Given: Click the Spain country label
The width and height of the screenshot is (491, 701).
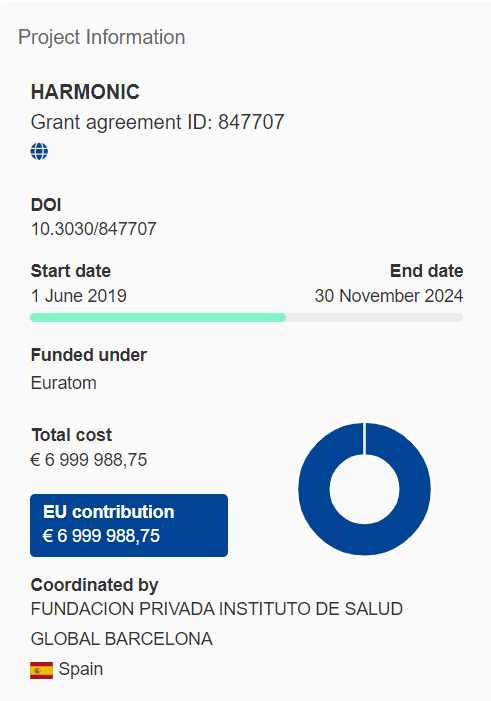Looking at the screenshot, I should (x=80, y=669).
